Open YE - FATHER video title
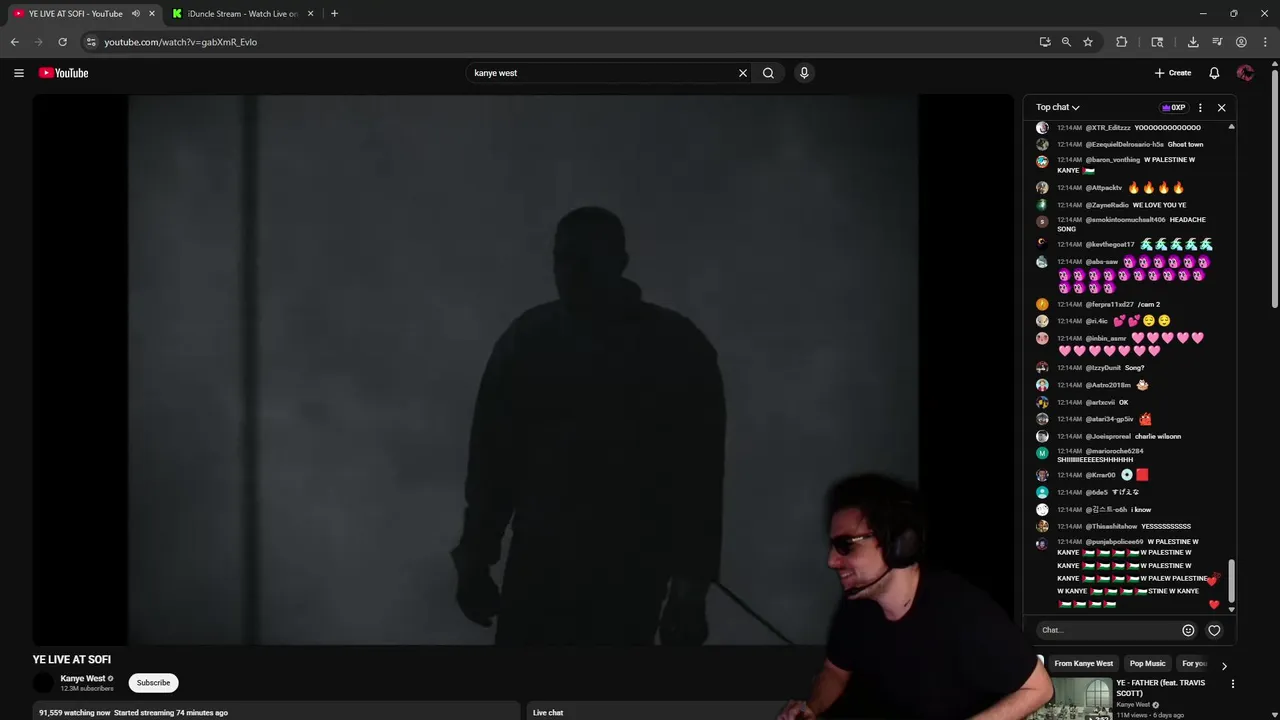Image resolution: width=1280 pixels, height=720 pixels. (1160, 688)
